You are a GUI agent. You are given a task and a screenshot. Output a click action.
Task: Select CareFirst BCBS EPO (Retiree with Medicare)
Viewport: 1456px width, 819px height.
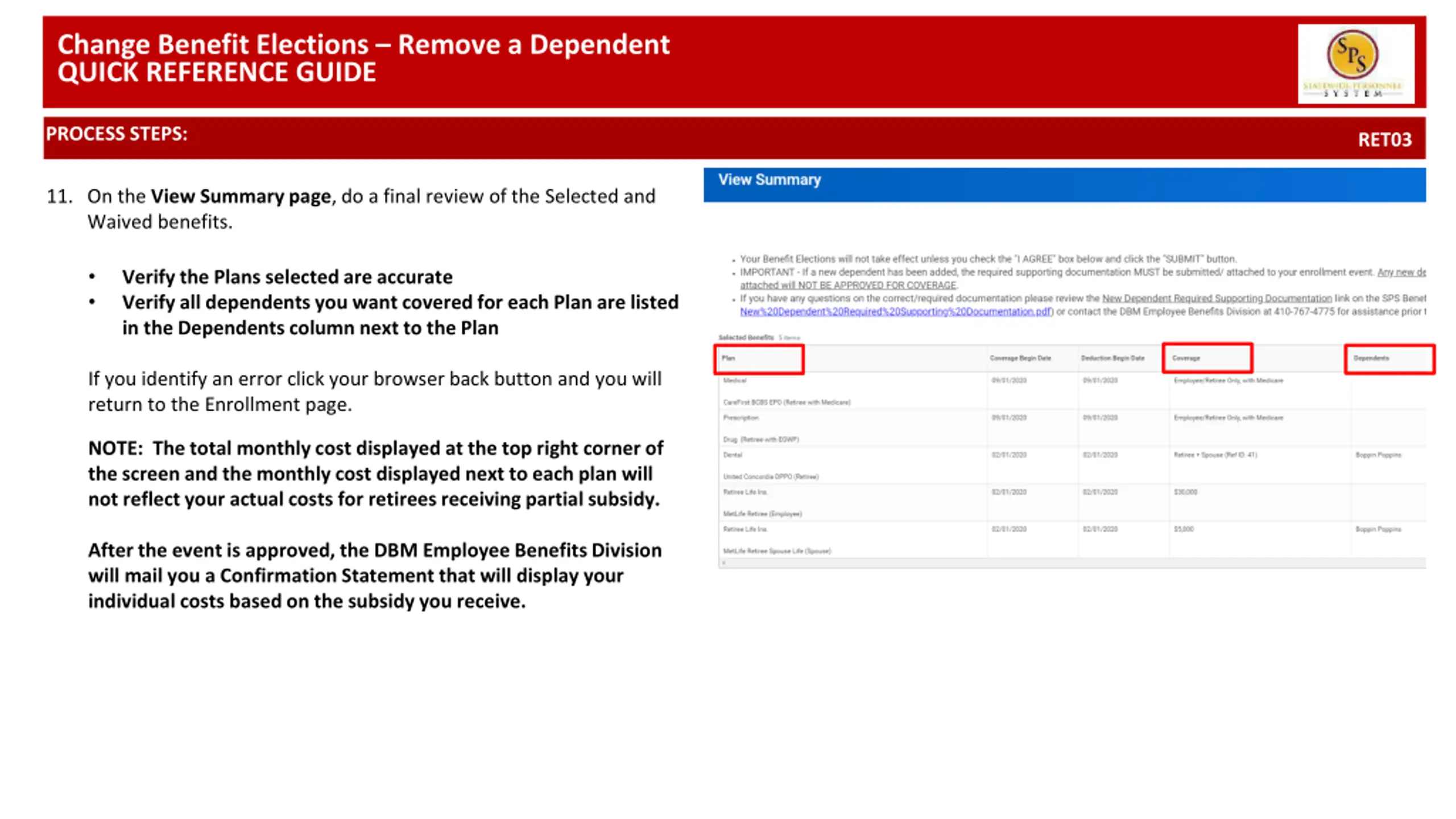787,402
